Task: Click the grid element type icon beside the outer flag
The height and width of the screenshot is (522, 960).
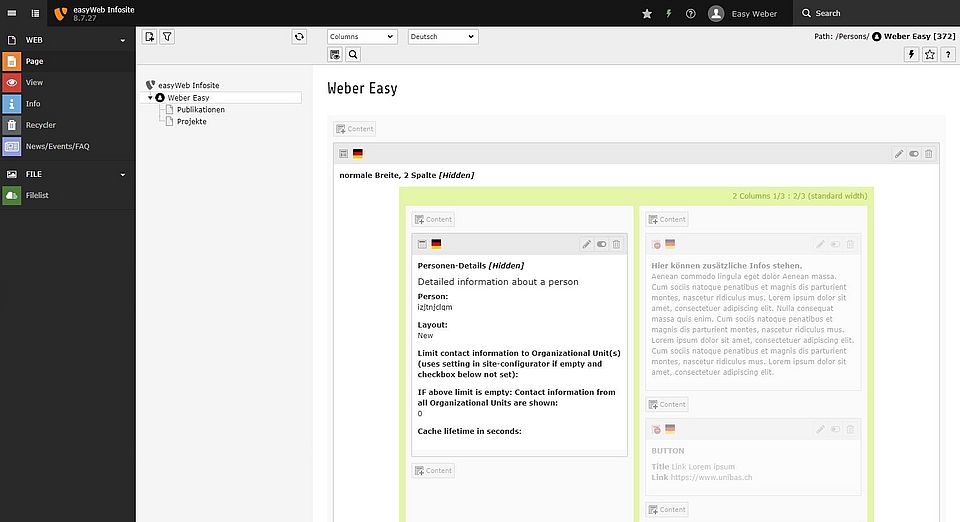Action: coord(343,154)
